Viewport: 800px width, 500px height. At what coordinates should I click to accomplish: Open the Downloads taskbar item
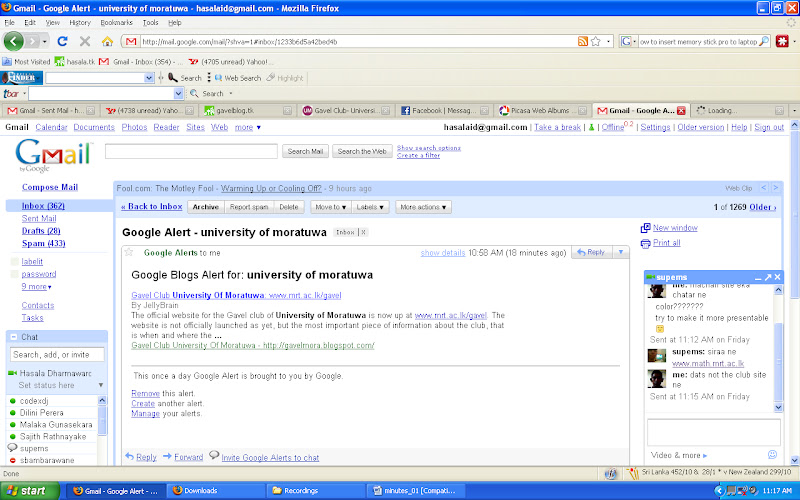[x=216, y=491]
